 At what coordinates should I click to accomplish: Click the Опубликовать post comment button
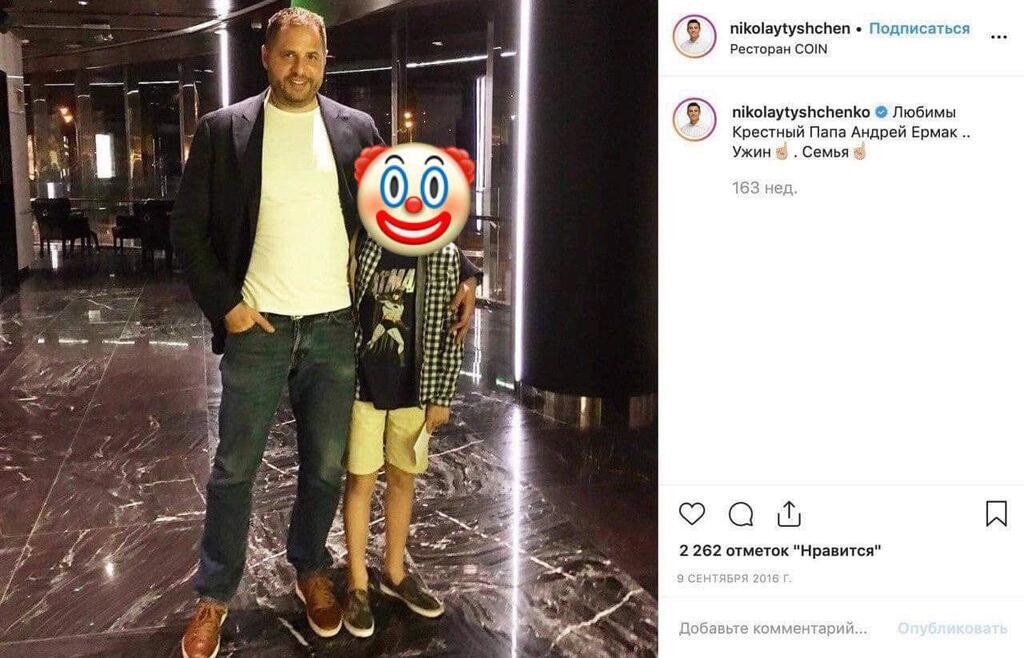pyautogui.click(x=952, y=628)
